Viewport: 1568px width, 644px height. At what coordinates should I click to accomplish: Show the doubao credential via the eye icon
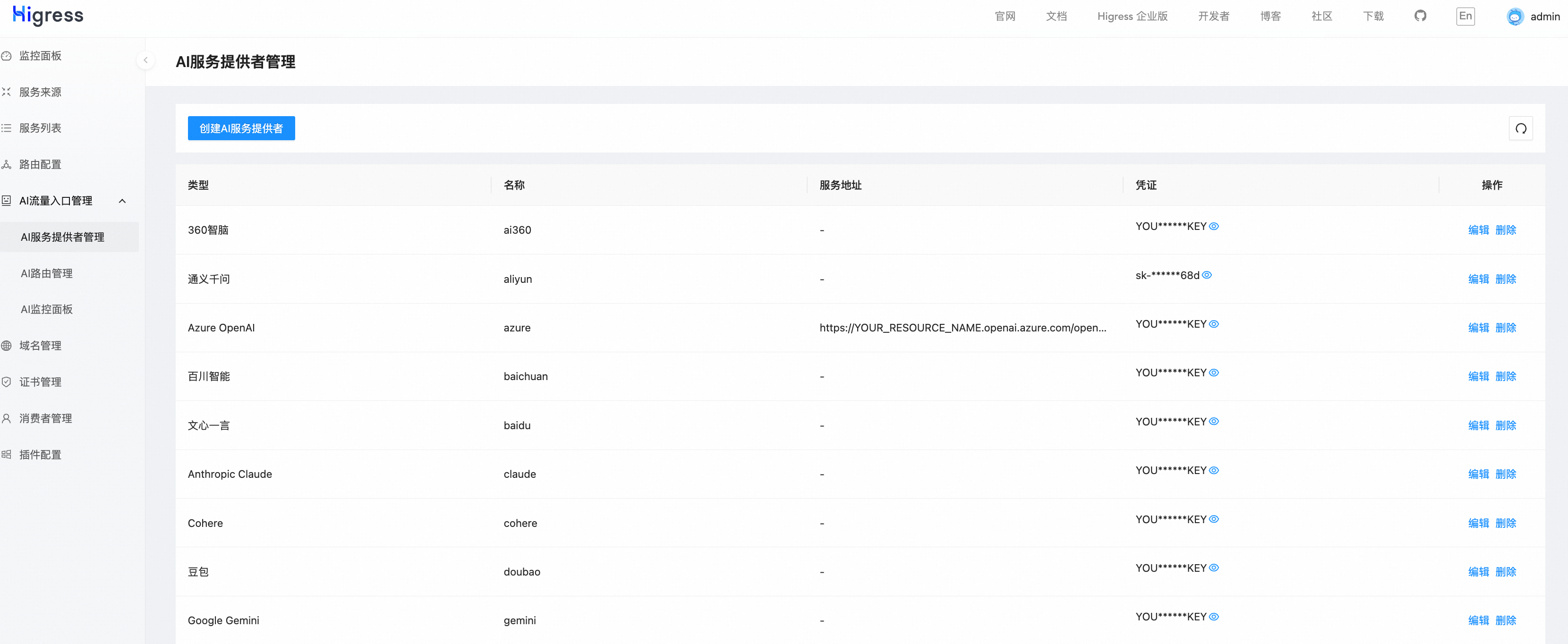pos(1214,568)
